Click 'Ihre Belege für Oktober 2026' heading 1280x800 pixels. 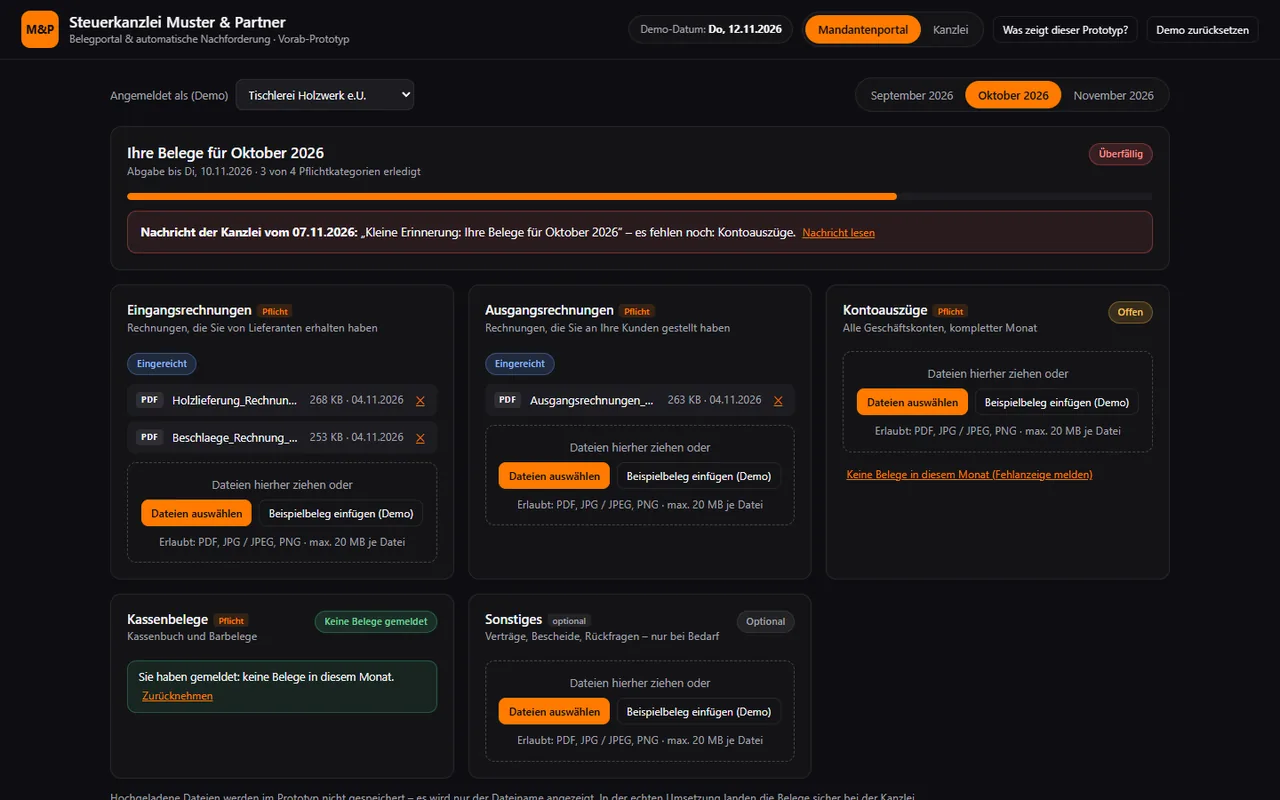(226, 153)
